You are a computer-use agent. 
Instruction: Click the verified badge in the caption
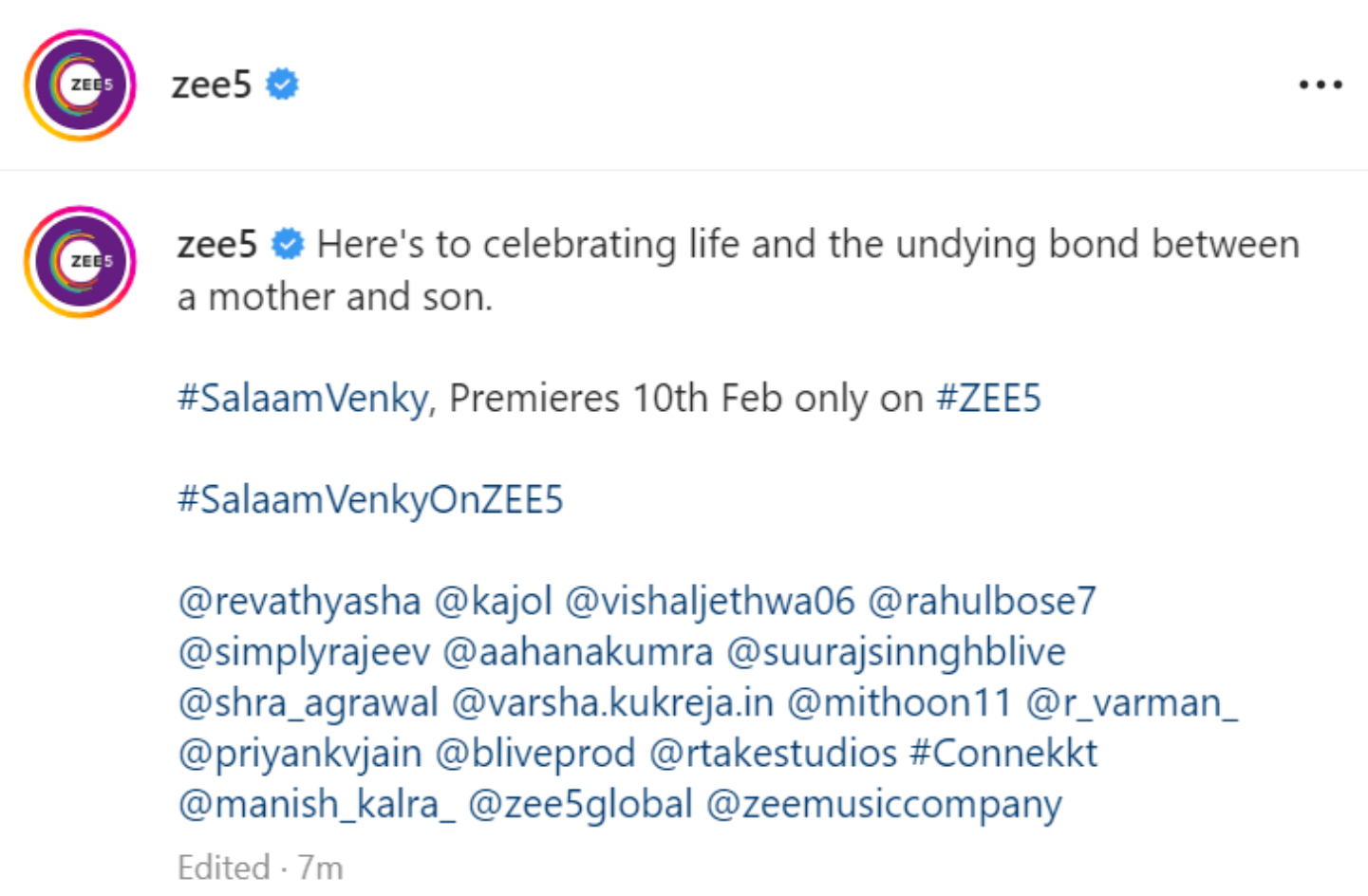(288, 245)
